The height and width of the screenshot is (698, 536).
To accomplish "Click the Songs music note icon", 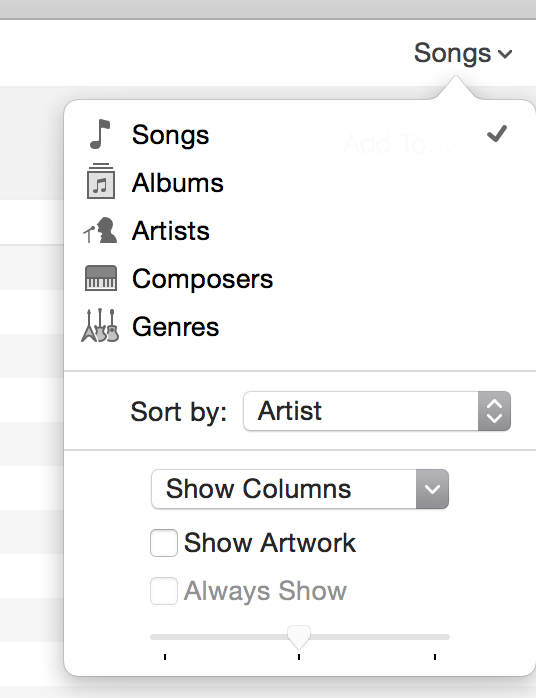I will click(x=100, y=134).
